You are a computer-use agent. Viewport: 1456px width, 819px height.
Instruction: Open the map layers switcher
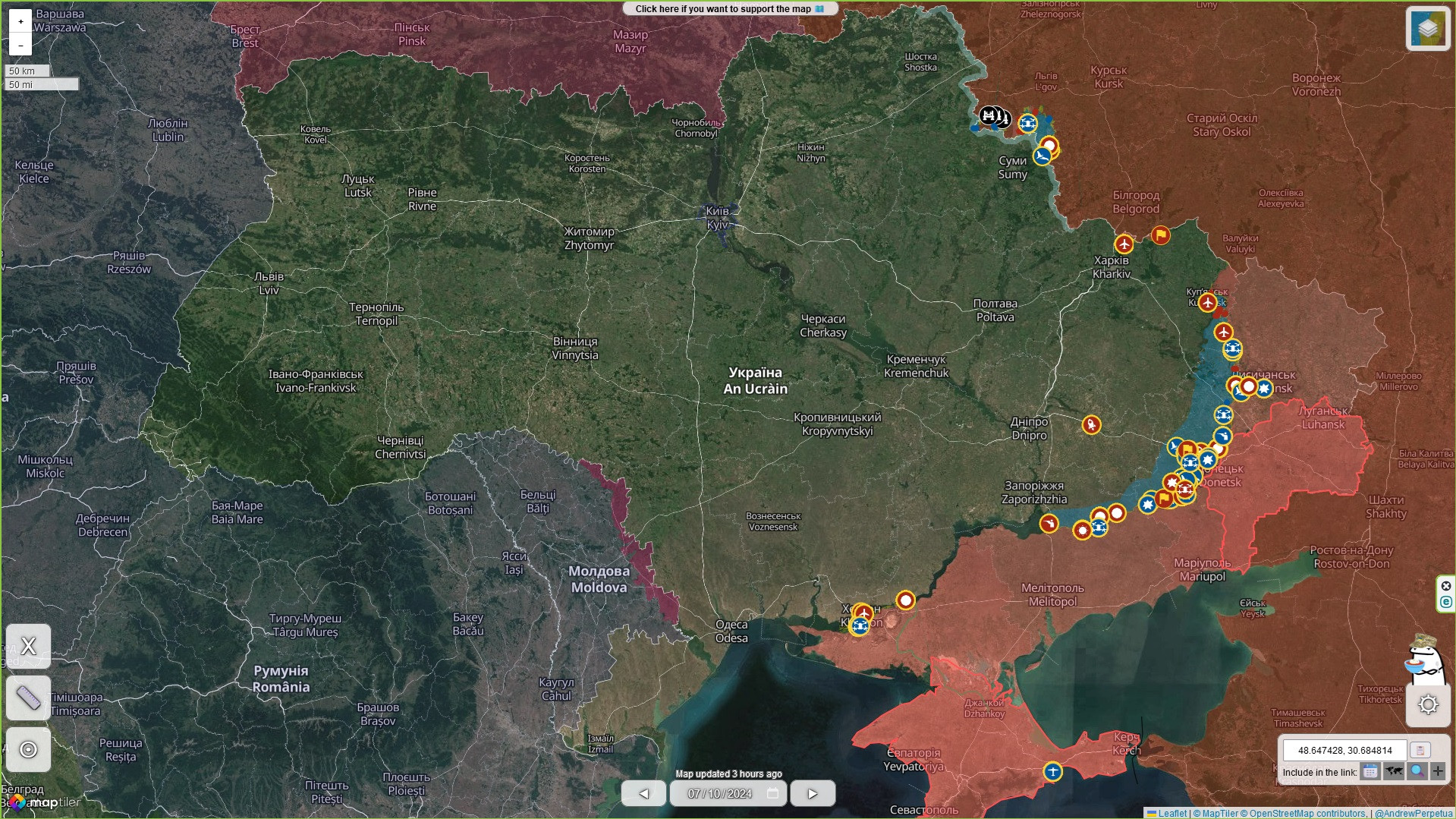[1427, 29]
